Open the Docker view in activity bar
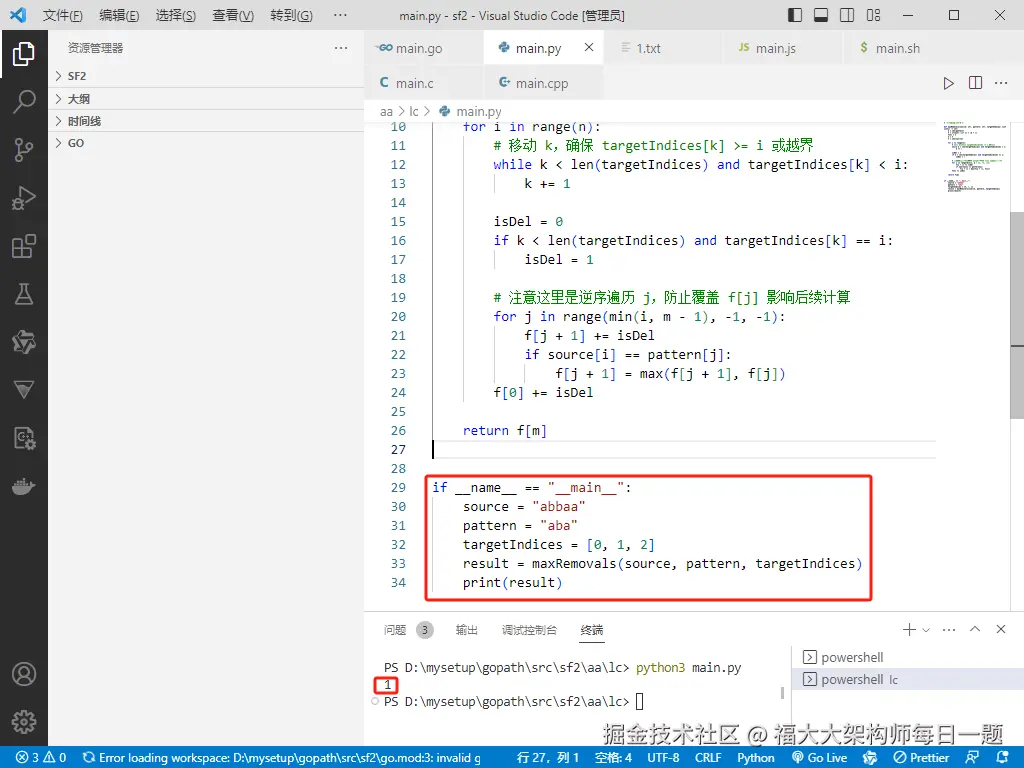Image resolution: width=1024 pixels, height=768 pixels. (24, 487)
